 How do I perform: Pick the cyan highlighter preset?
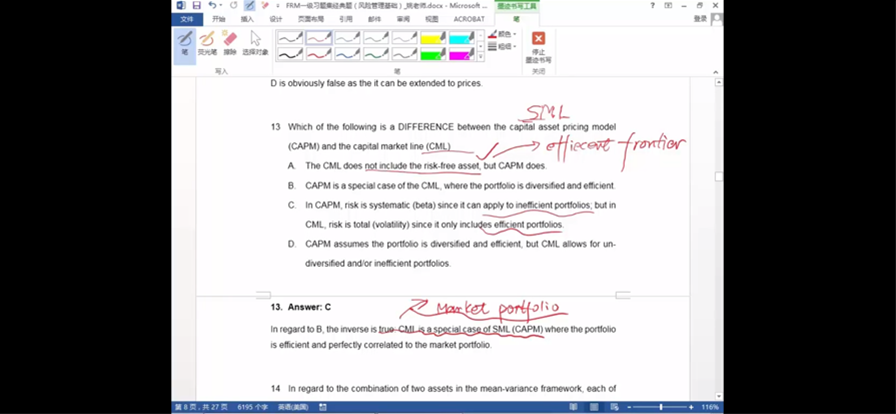tap(462, 38)
